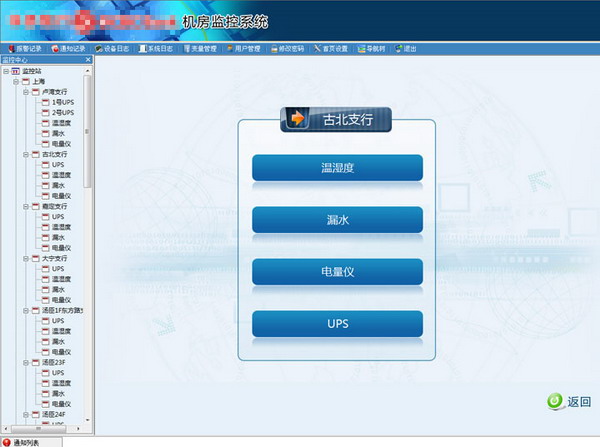Click the 漏水 button in center panel
The width and height of the screenshot is (600, 447).
click(337, 220)
